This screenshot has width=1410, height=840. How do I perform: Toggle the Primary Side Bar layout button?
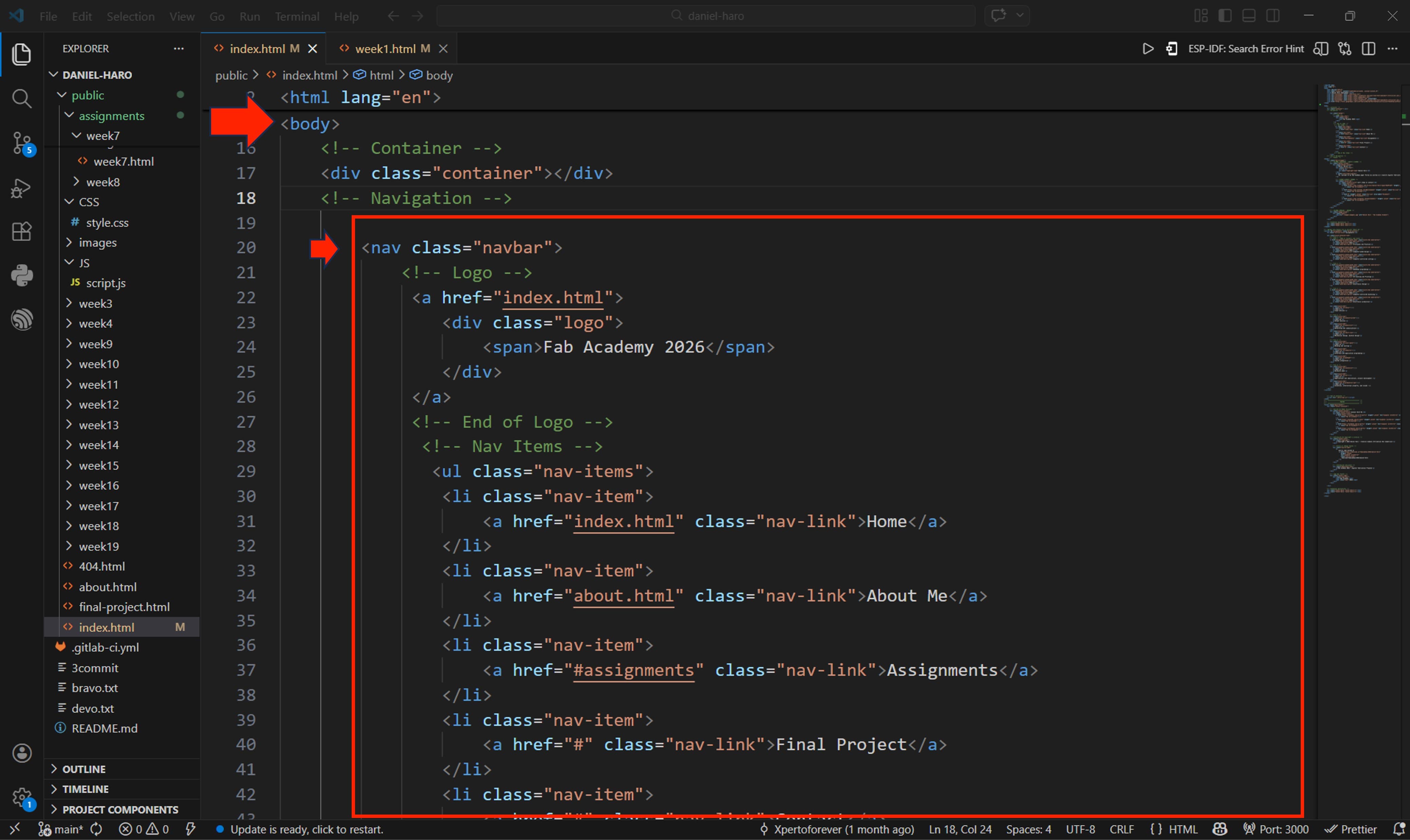pos(1224,16)
